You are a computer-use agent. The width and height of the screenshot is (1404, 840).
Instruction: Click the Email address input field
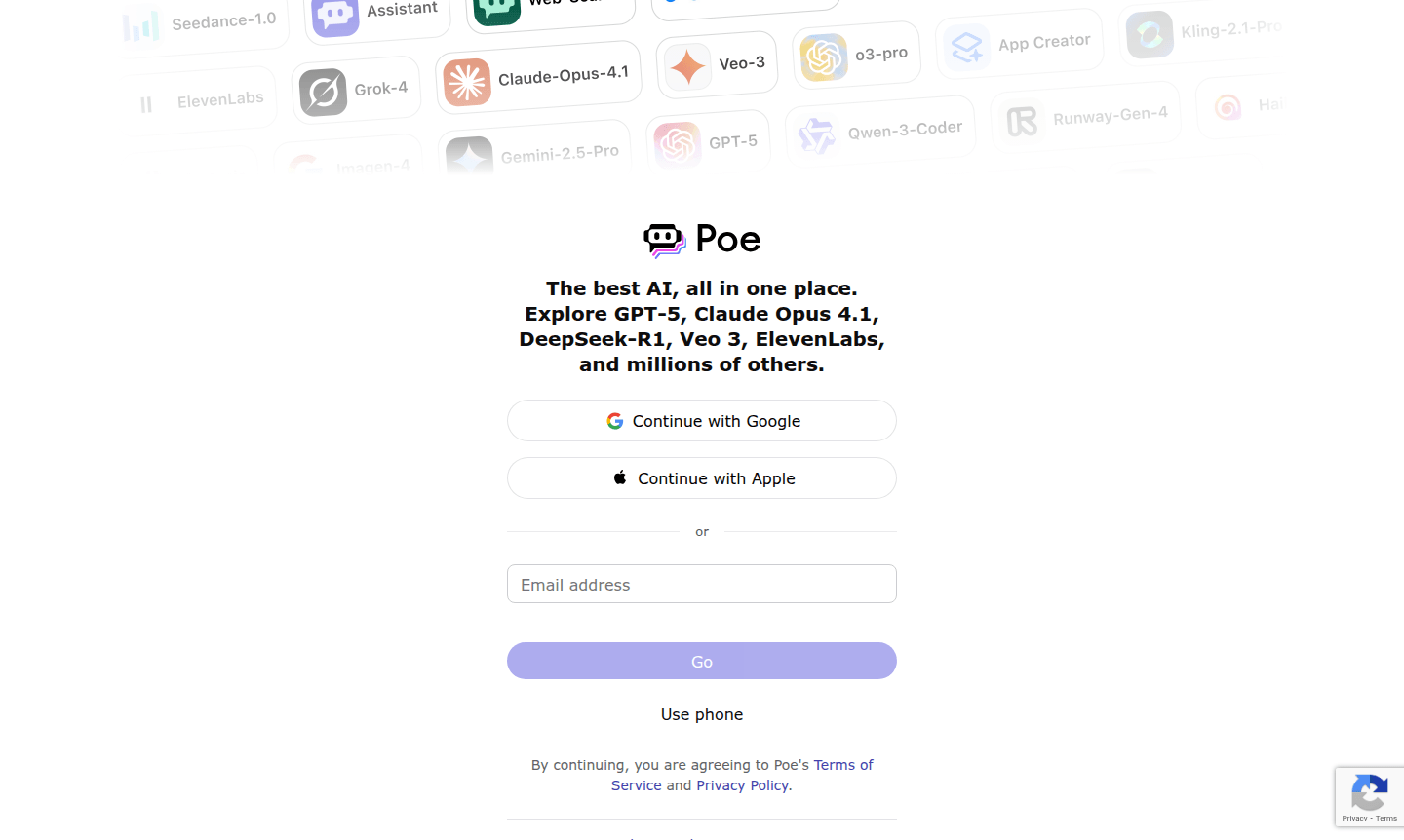tap(701, 584)
